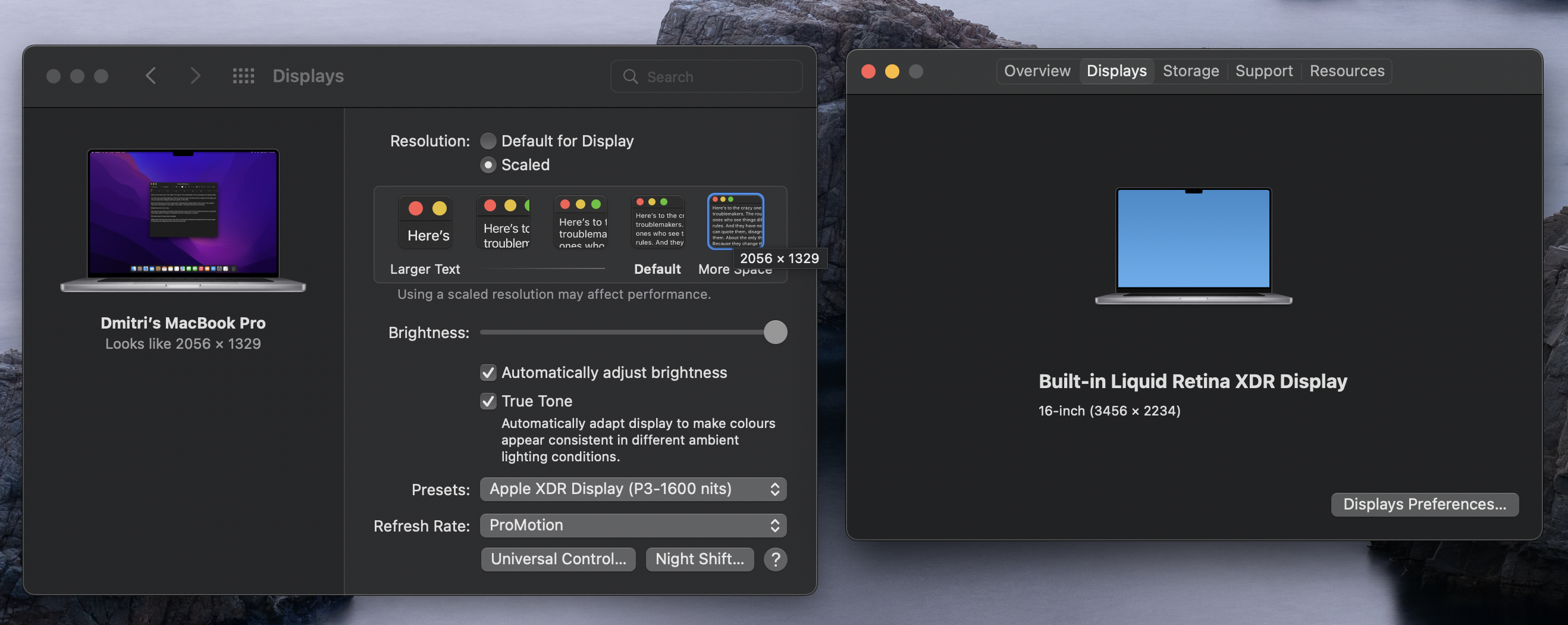Toggle the True Tone checkbox
The image size is (1568, 625).
pos(488,401)
